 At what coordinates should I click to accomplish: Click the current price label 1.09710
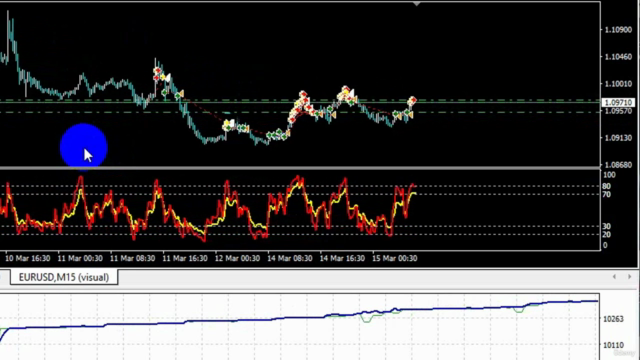tap(618, 102)
